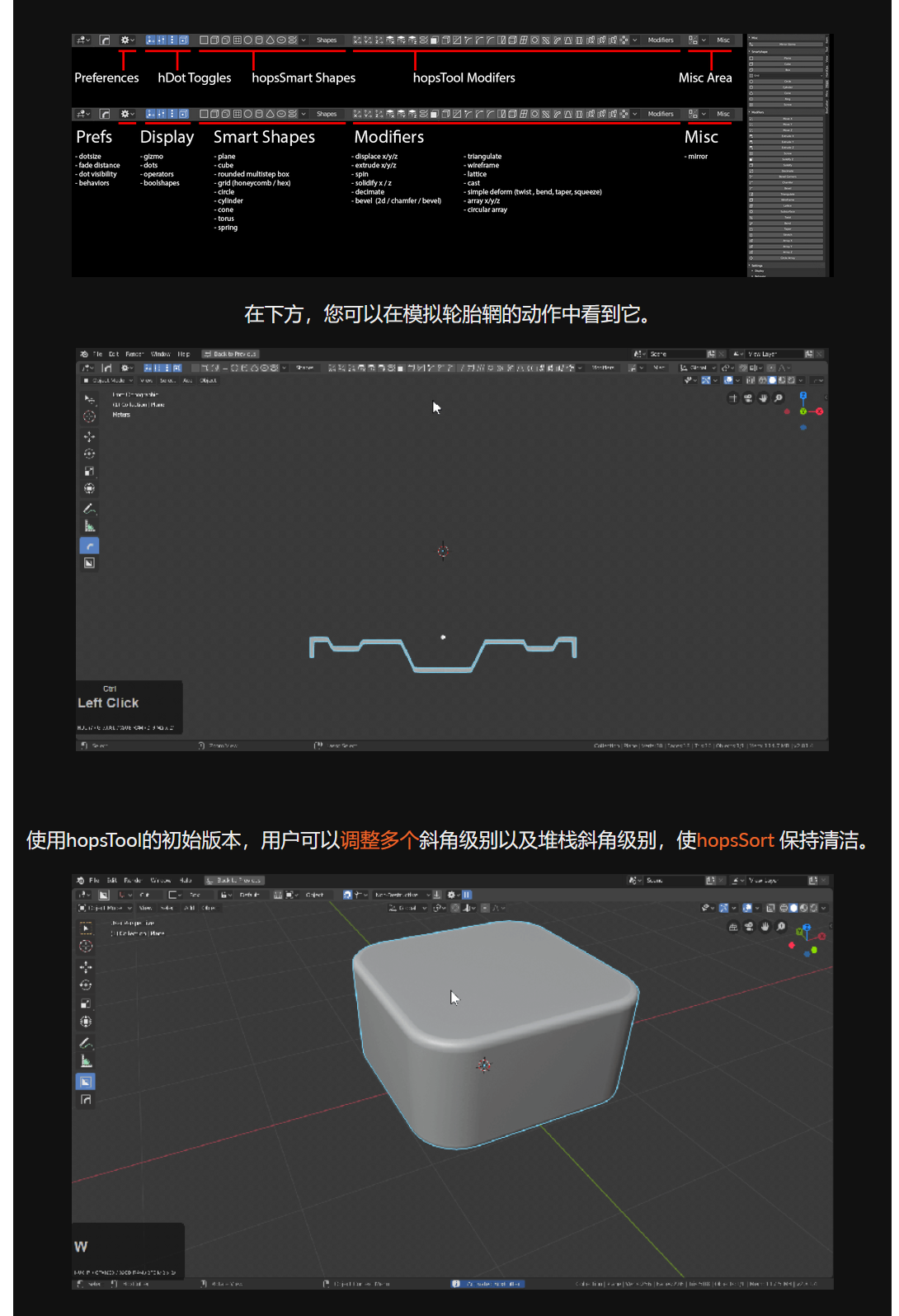
Task: Click the camera view gizmo in the first viewport
Action: coord(748,398)
